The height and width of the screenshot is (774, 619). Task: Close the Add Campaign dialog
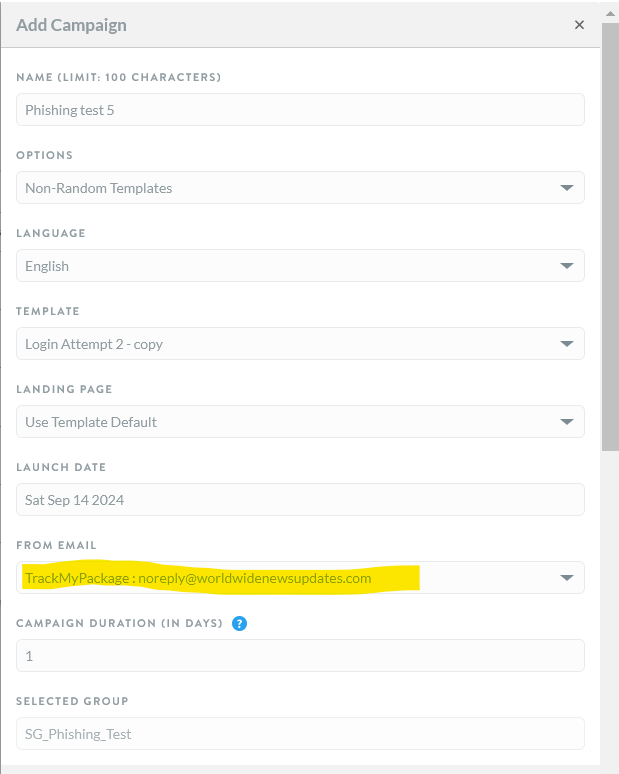pos(579,25)
